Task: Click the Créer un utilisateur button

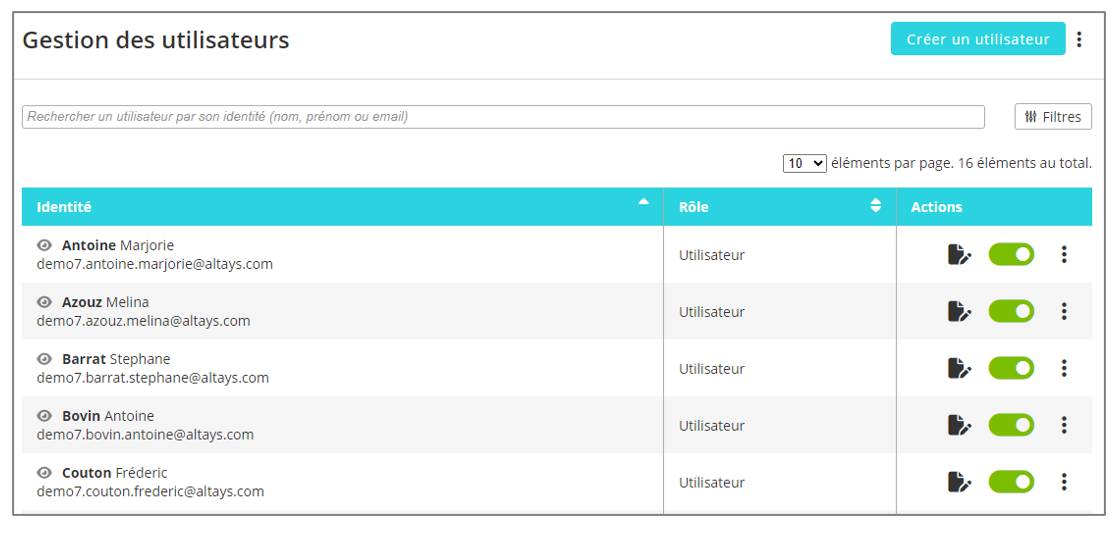Action: click(977, 39)
